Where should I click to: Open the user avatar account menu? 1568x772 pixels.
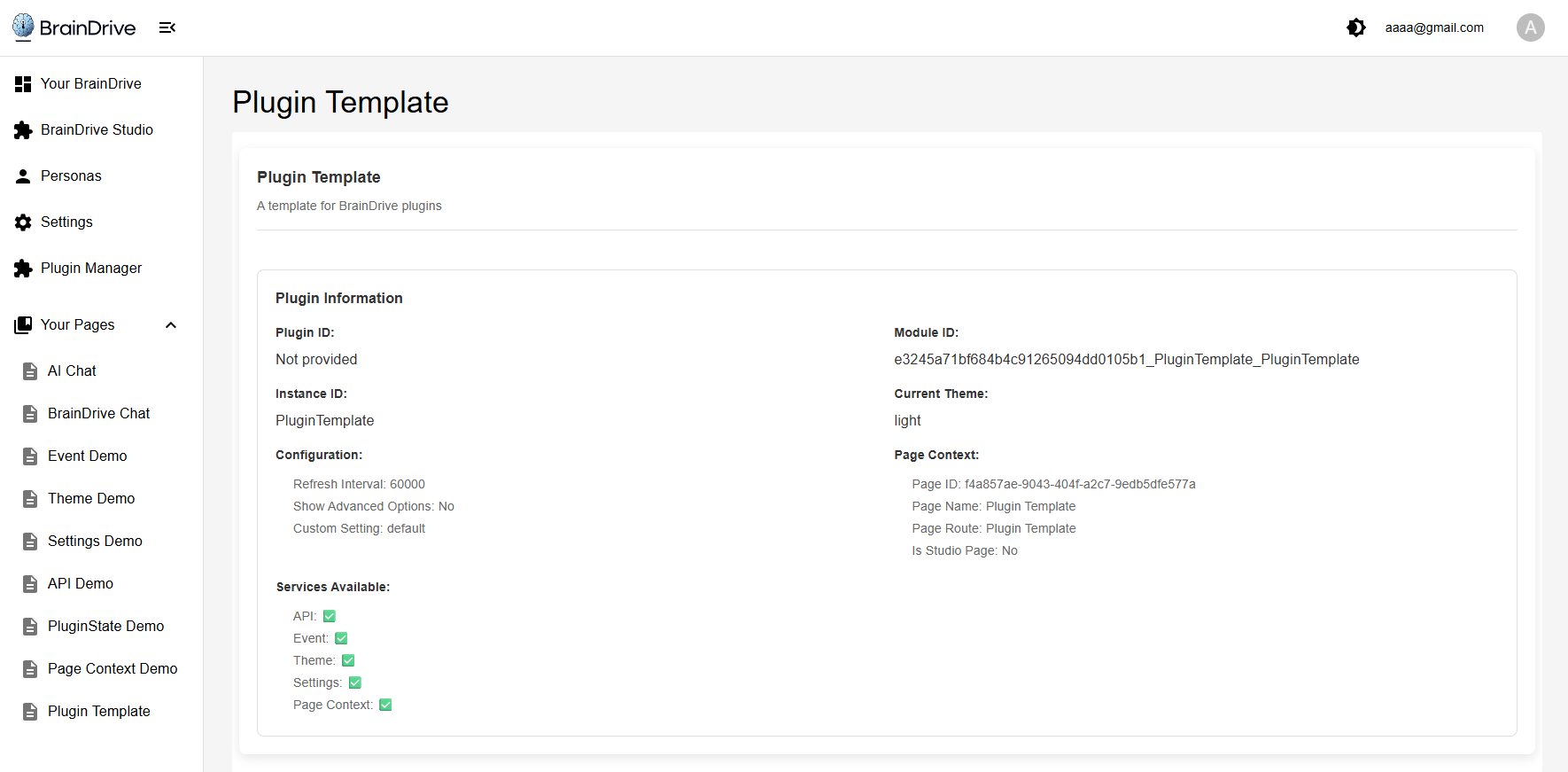(1530, 27)
